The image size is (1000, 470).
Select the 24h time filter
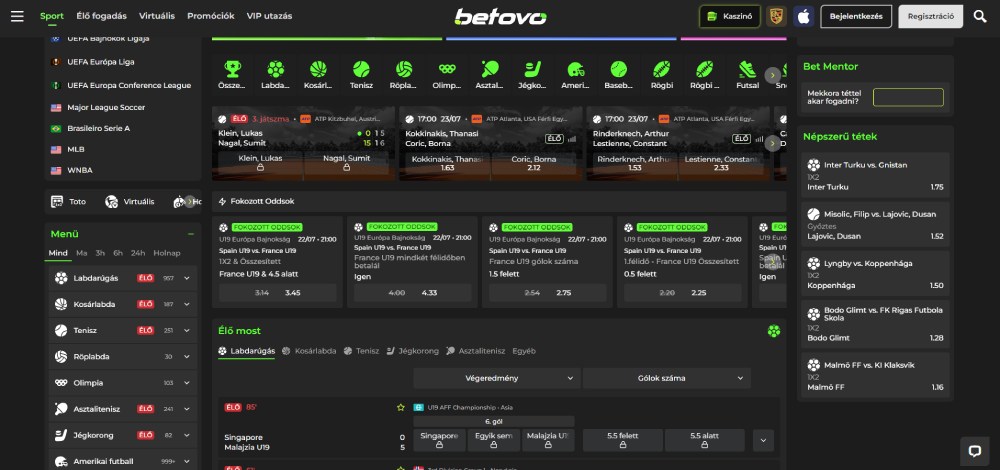point(138,253)
